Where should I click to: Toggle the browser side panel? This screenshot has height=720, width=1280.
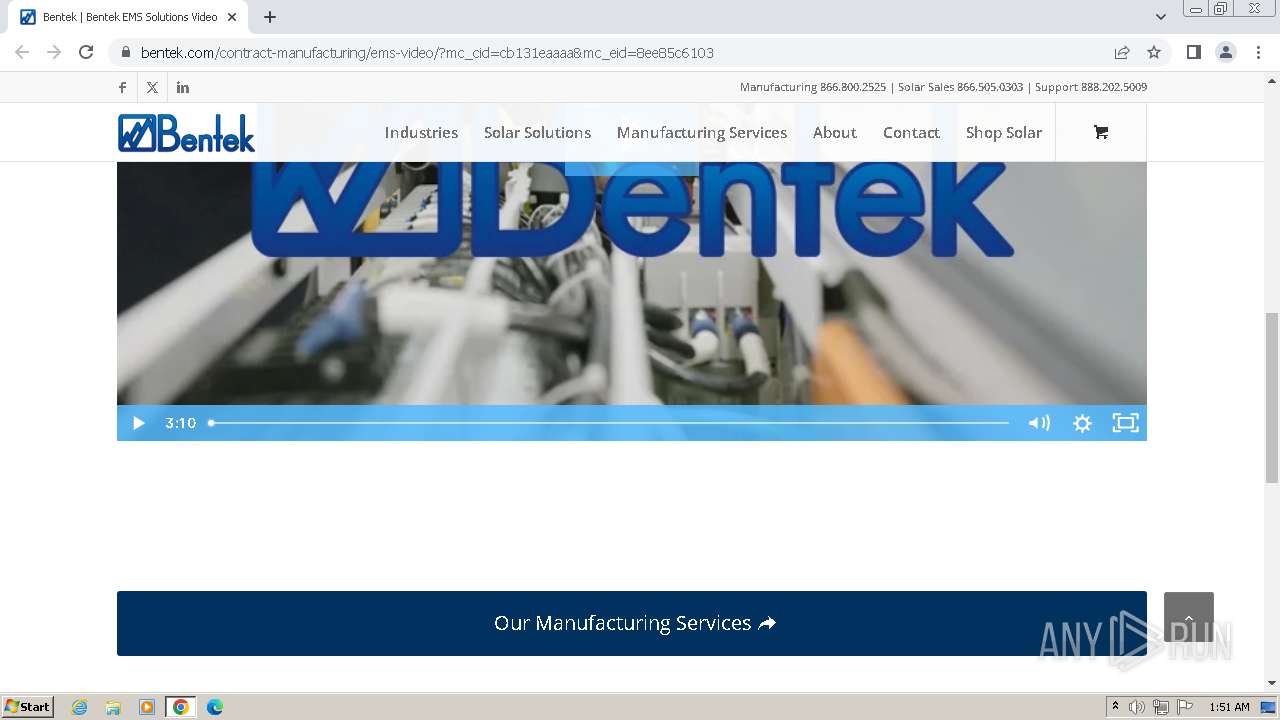click(x=1194, y=52)
